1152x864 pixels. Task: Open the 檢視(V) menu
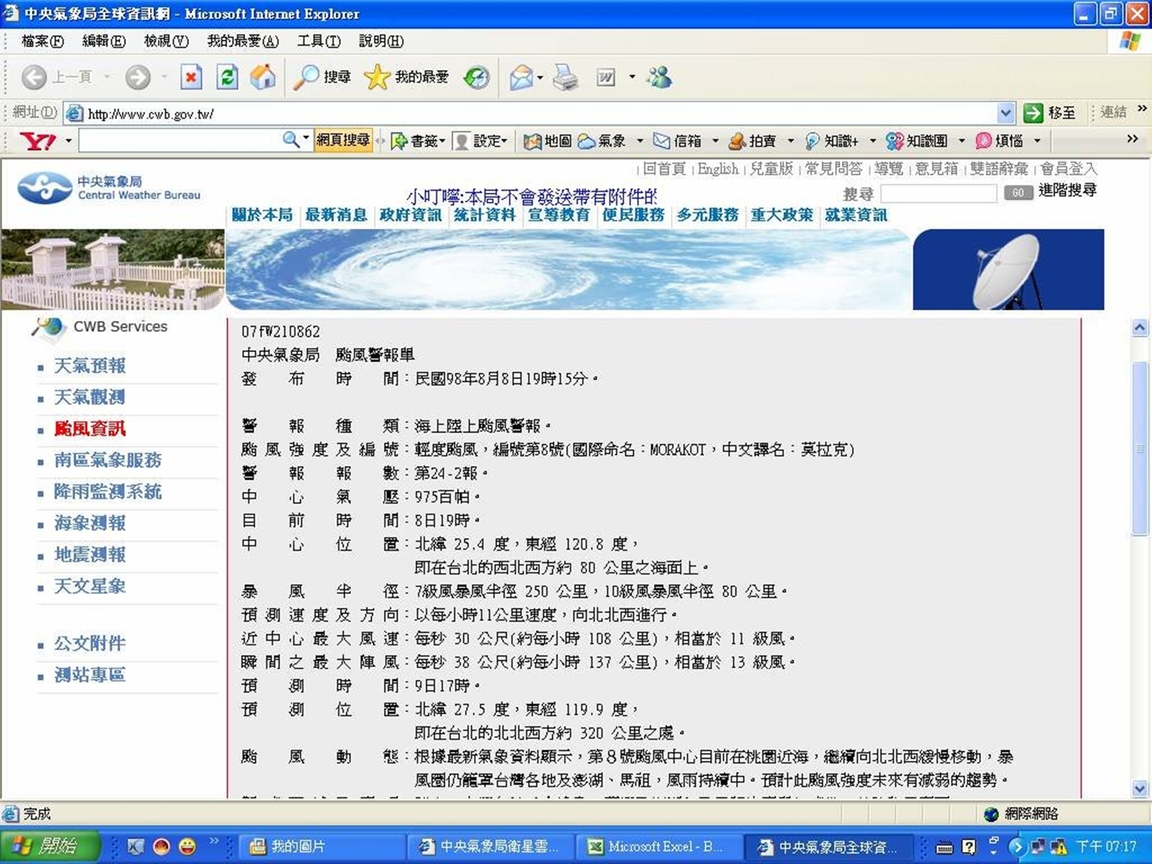coord(165,41)
